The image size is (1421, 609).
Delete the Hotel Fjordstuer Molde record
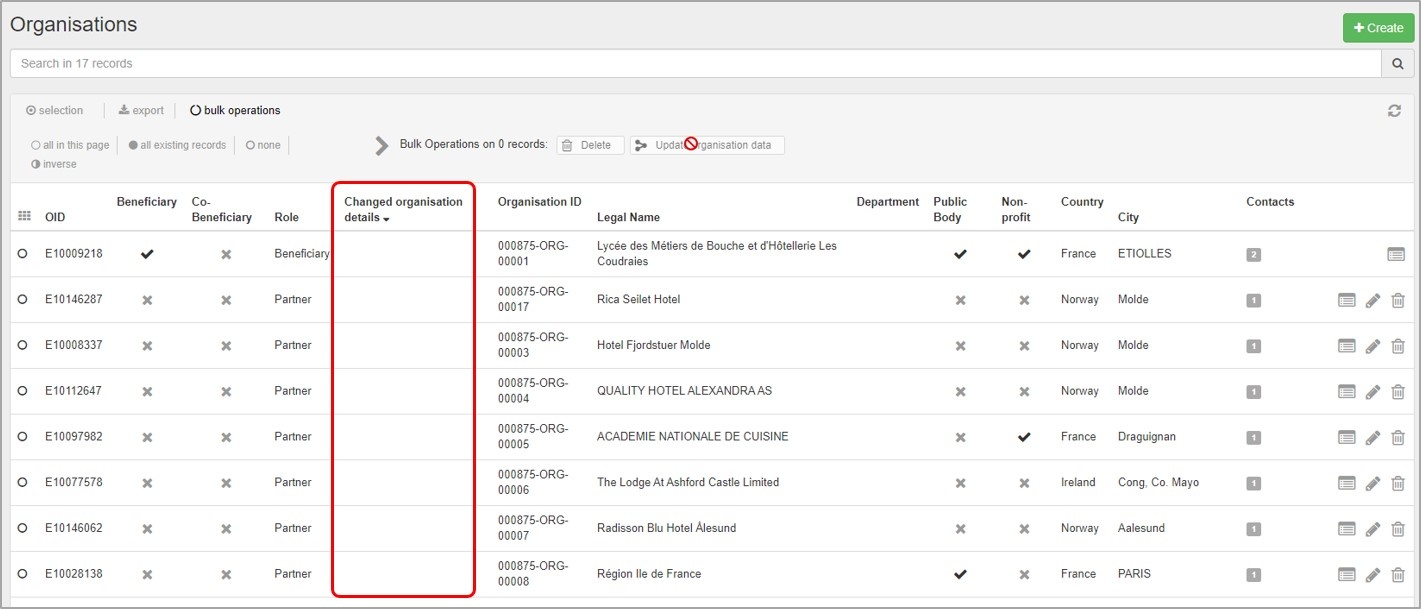point(1398,346)
